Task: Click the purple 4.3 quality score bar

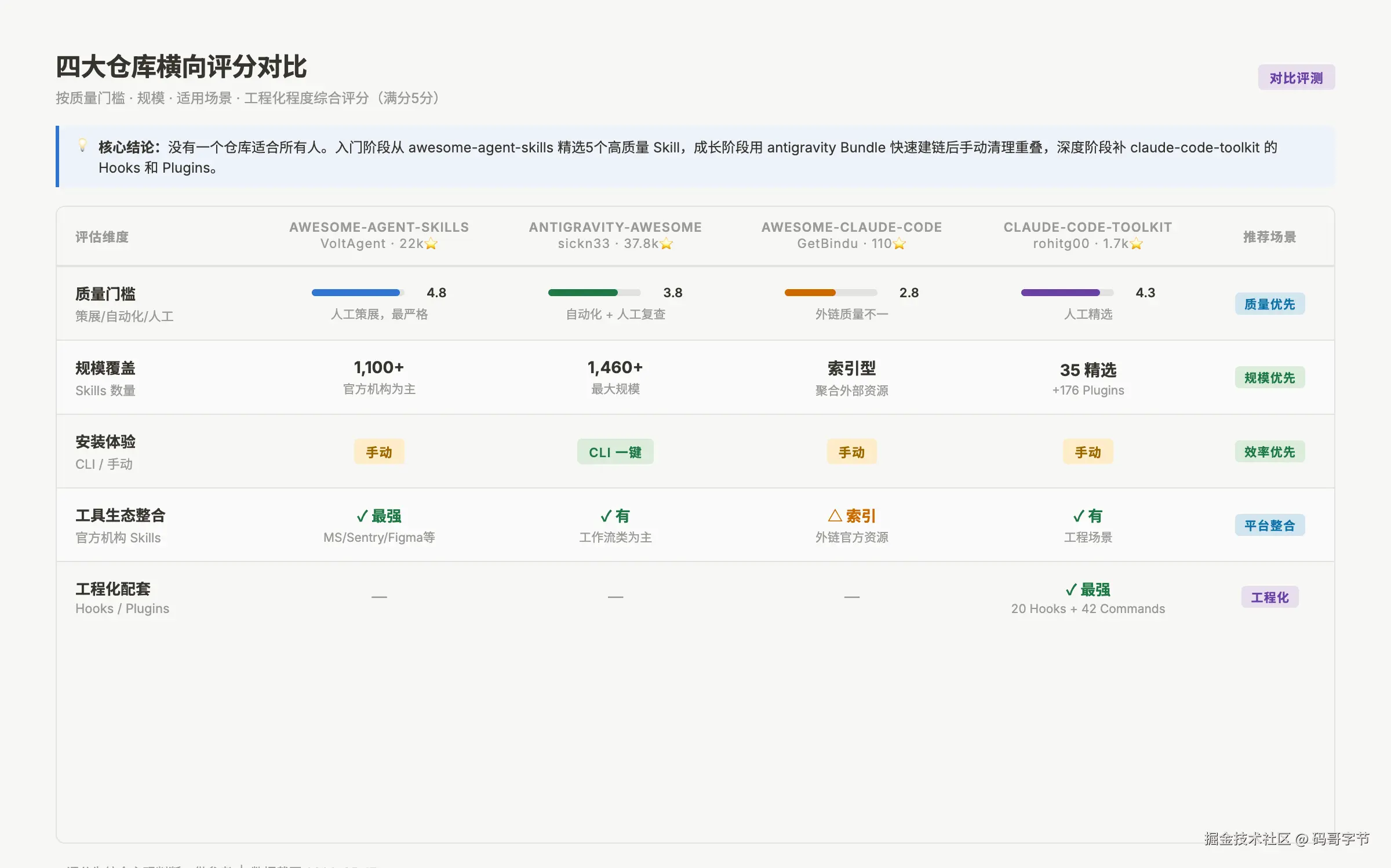Action: point(1067,293)
